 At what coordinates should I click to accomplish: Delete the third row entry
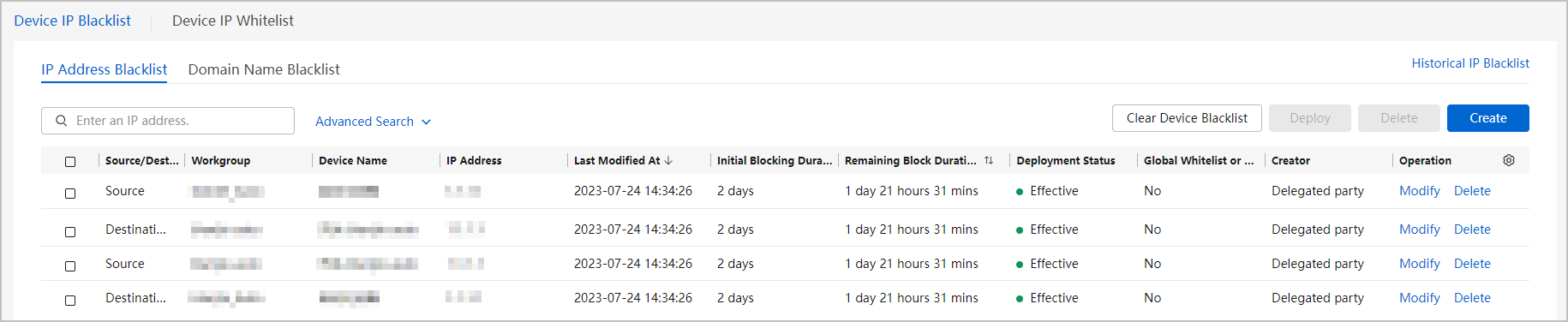pos(1472,264)
